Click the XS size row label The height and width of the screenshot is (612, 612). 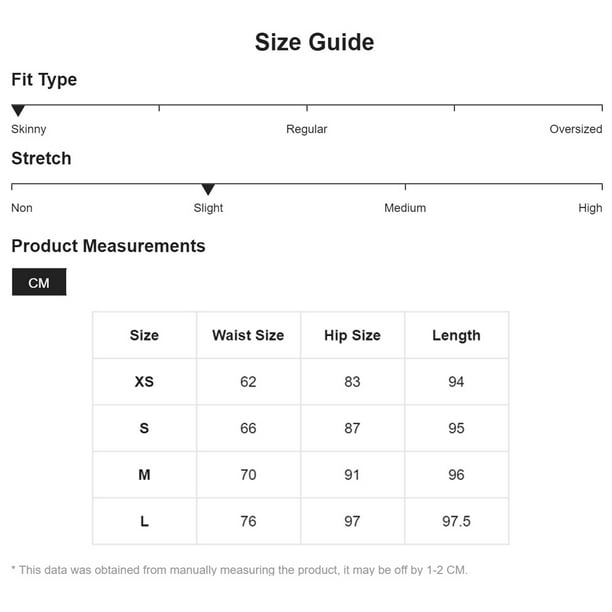(144, 382)
